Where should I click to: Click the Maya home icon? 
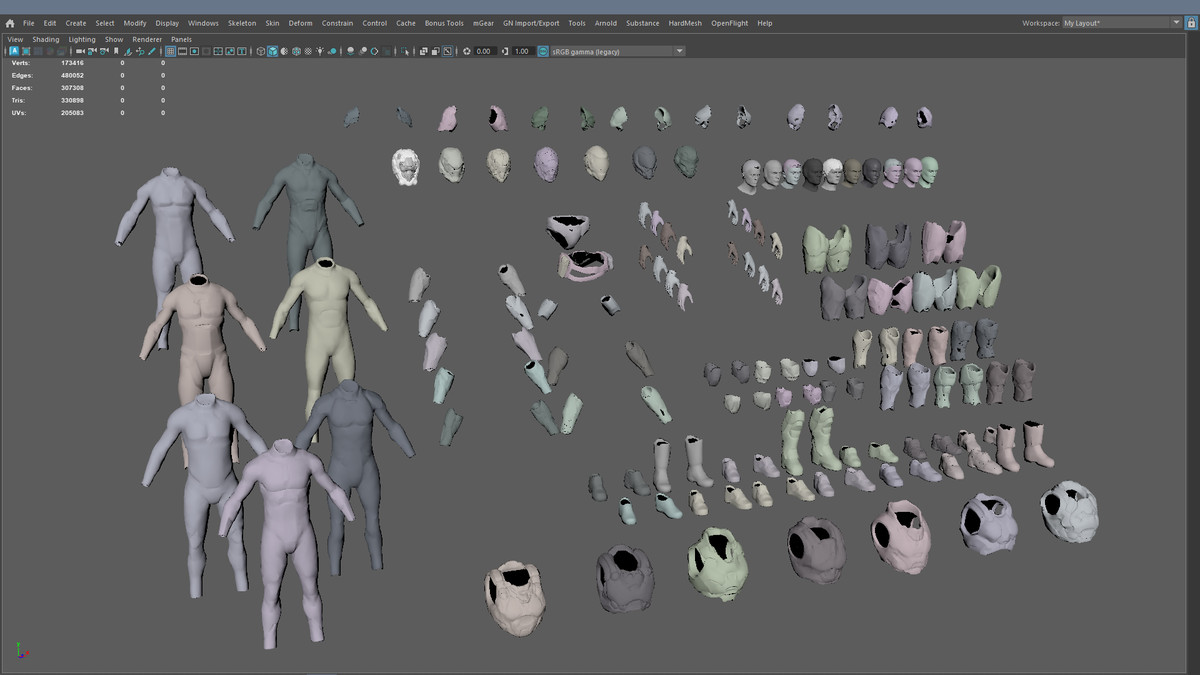coord(10,23)
